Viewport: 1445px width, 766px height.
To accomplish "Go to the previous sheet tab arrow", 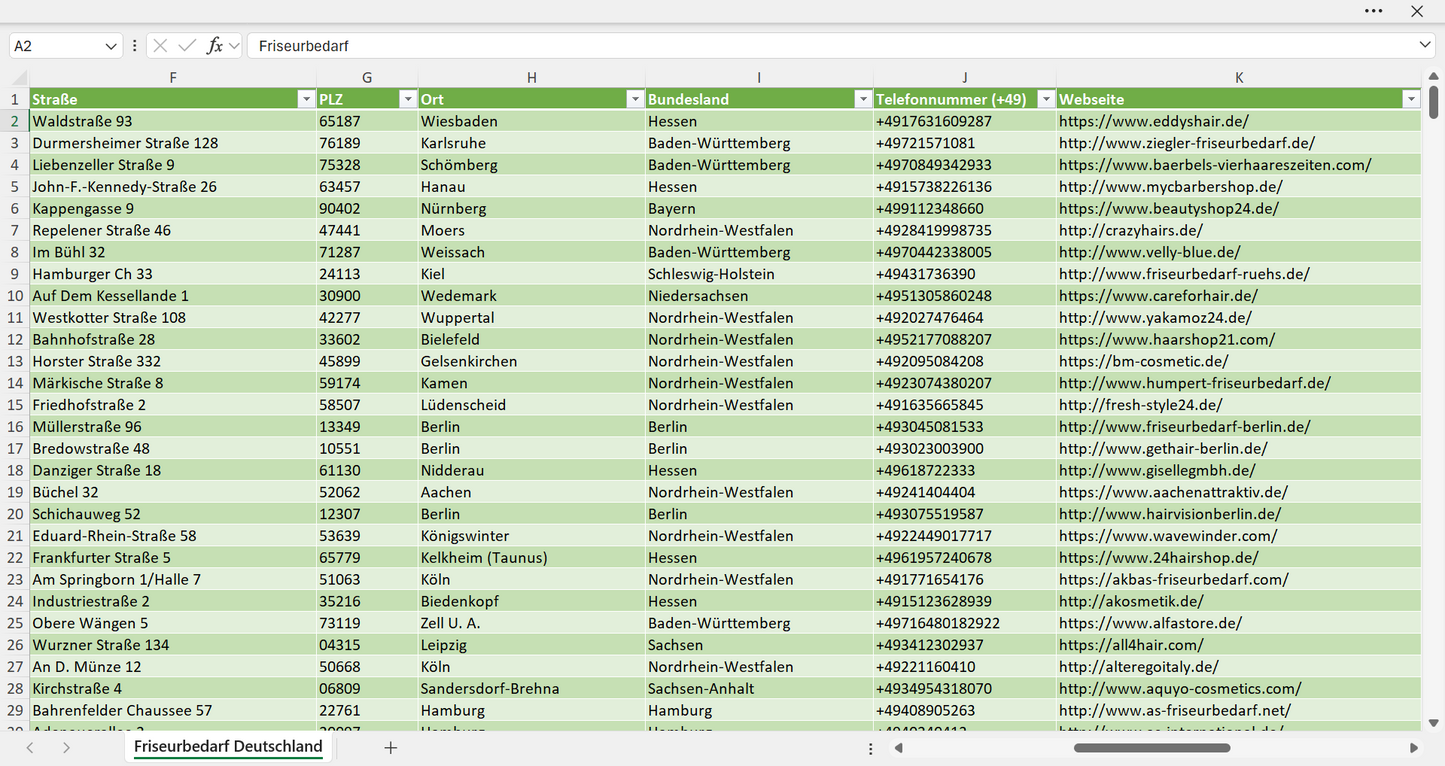I will [30, 748].
